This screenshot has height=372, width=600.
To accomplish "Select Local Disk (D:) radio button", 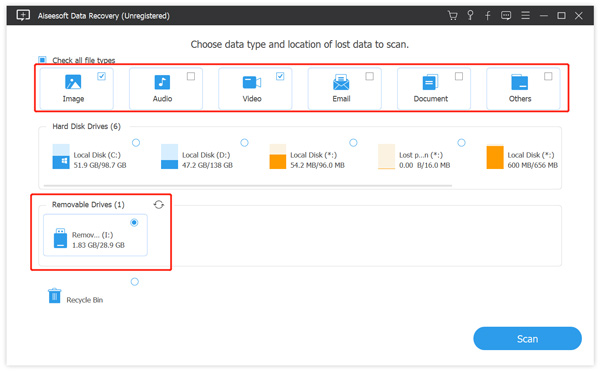I will (x=245, y=143).
